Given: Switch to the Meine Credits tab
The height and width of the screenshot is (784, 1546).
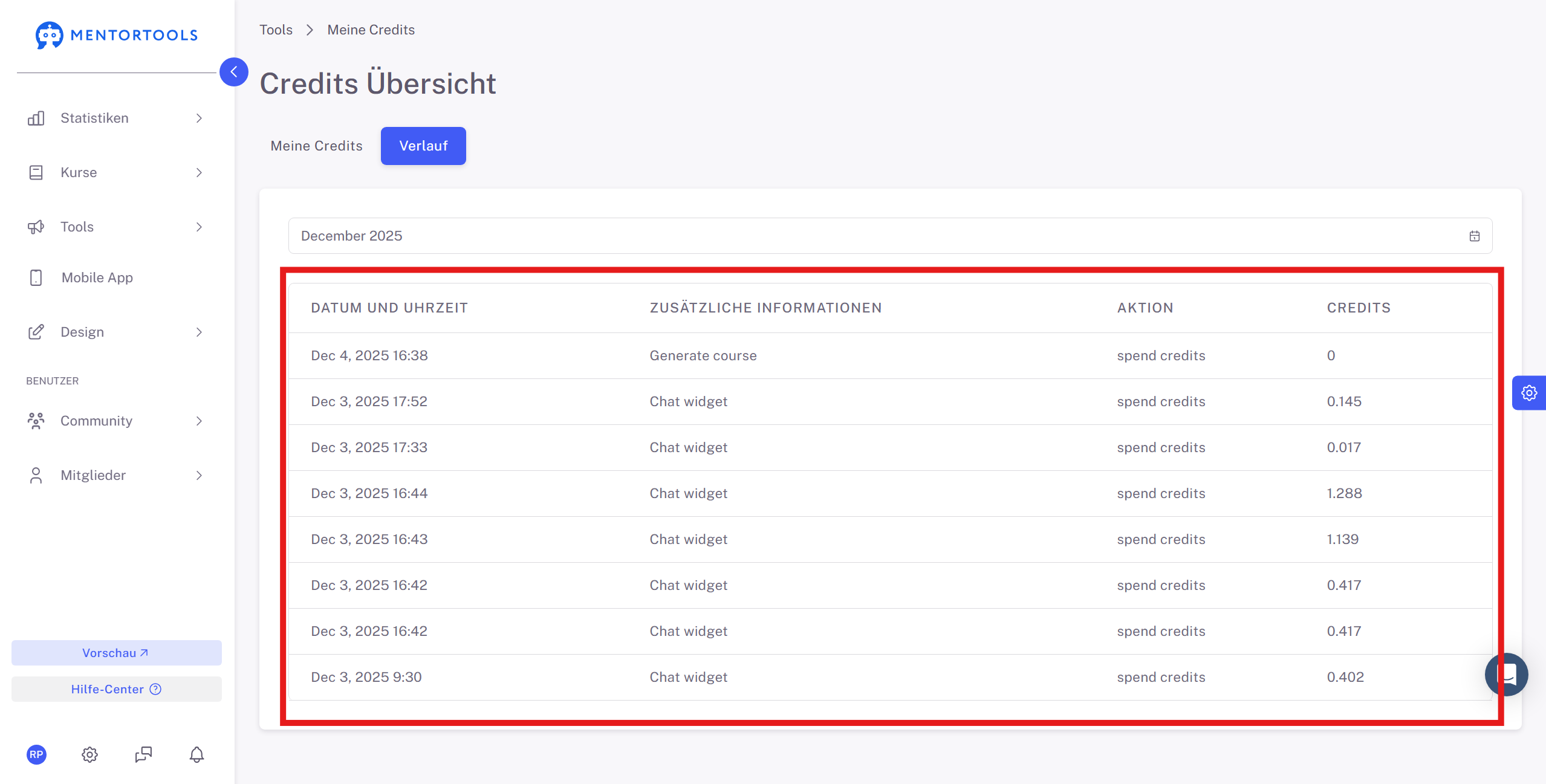Looking at the screenshot, I should [x=316, y=146].
